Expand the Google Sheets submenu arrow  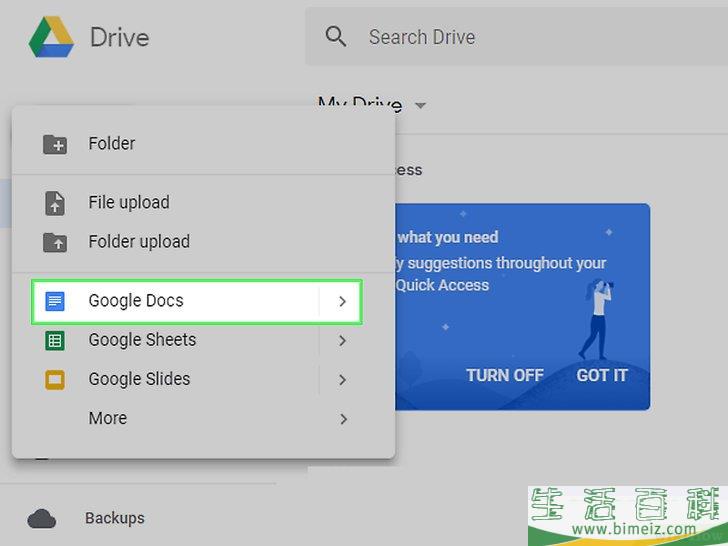tap(343, 341)
